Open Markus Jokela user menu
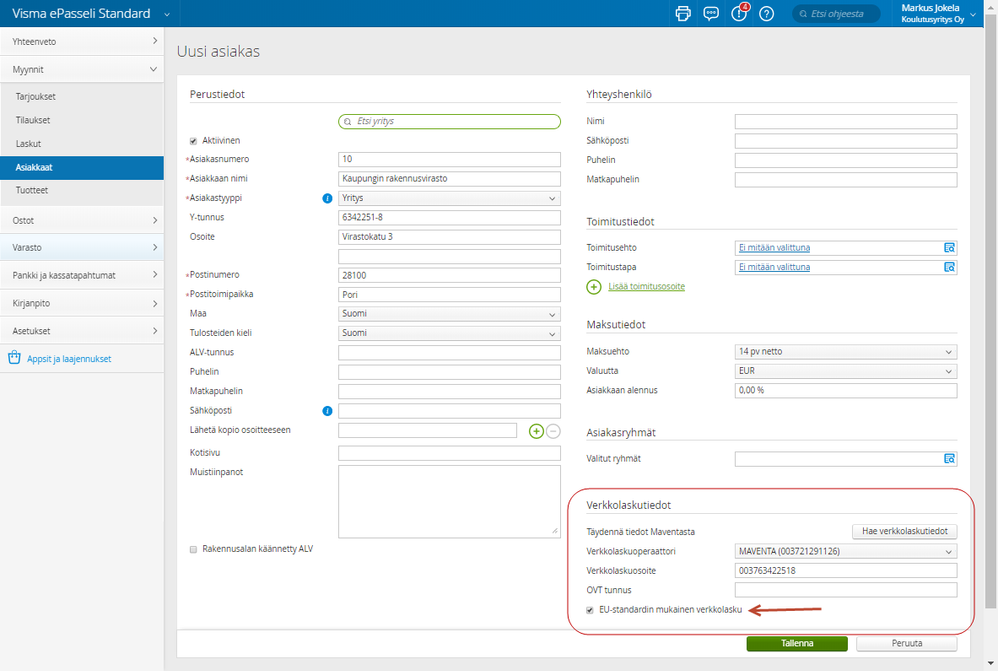 point(938,13)
